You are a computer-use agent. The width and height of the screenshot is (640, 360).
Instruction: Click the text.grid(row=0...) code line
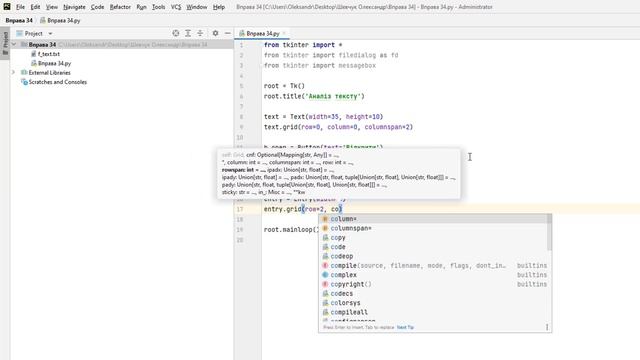[338, 127]
